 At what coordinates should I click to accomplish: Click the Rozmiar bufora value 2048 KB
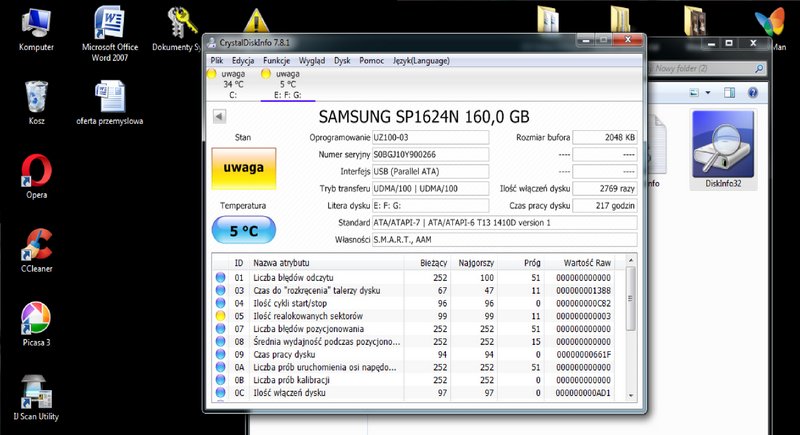tap(605, 137)
